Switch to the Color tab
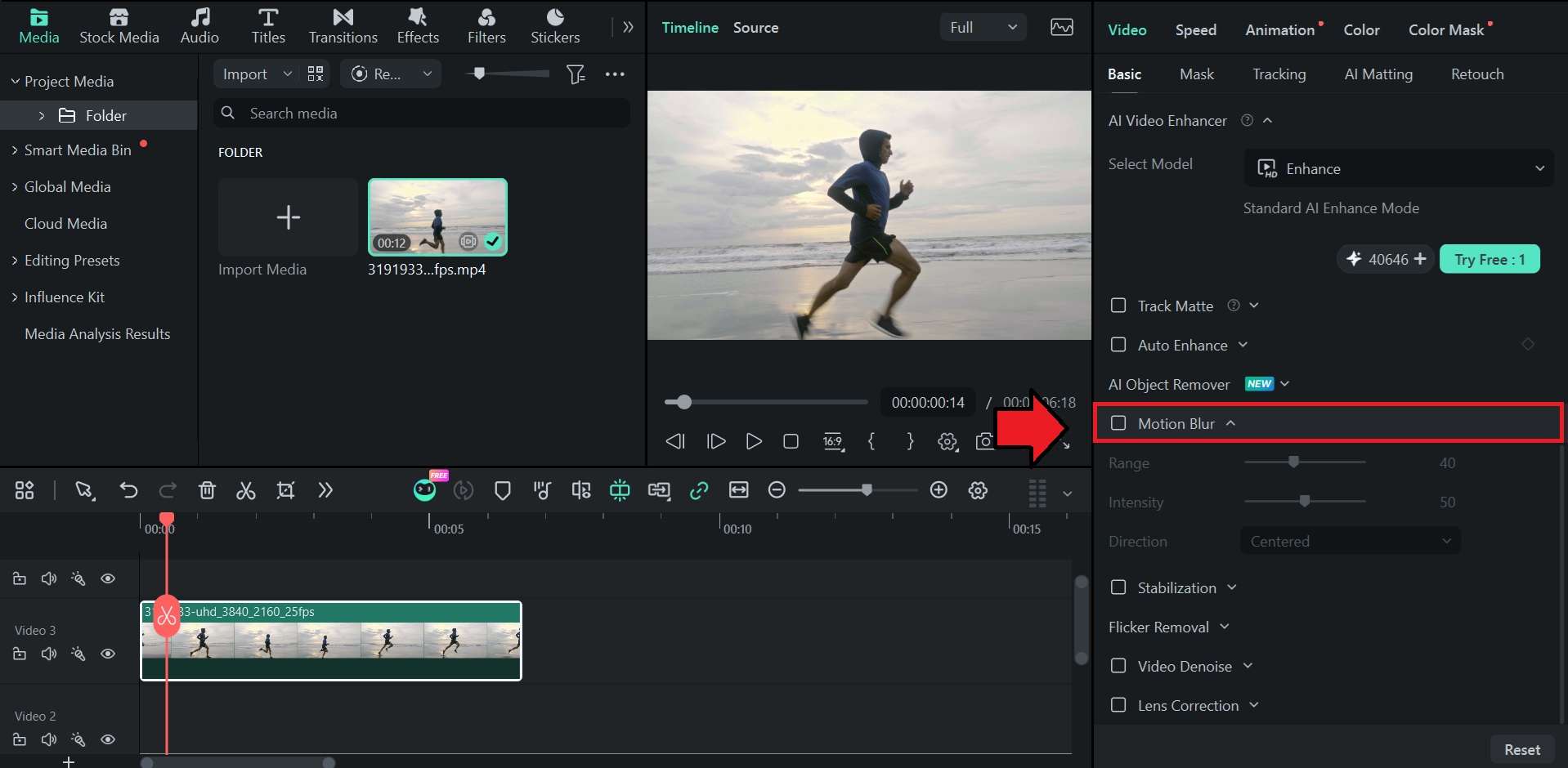This screenshot has width=1568, height=768. [x=1361, y=30]
